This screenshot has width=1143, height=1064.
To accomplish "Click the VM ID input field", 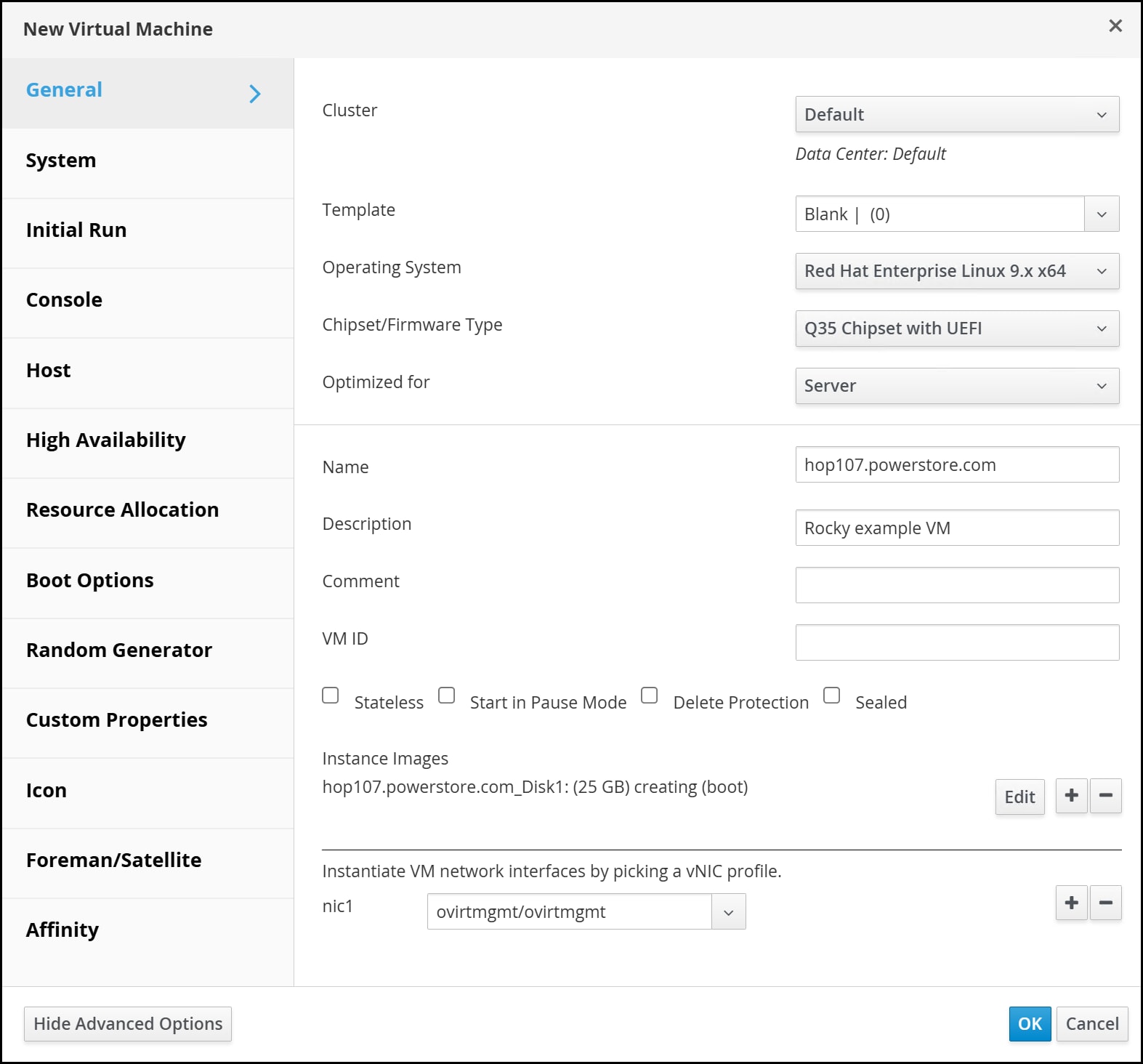I will pos(957,642).
